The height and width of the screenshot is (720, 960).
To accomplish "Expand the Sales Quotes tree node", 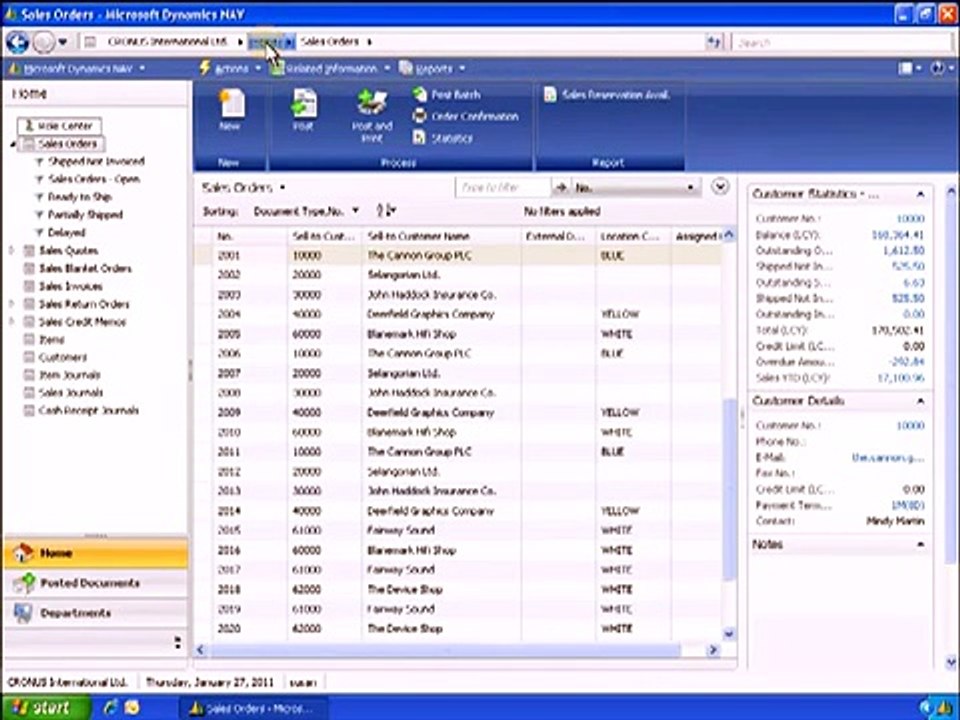I will tap(11, 250).
